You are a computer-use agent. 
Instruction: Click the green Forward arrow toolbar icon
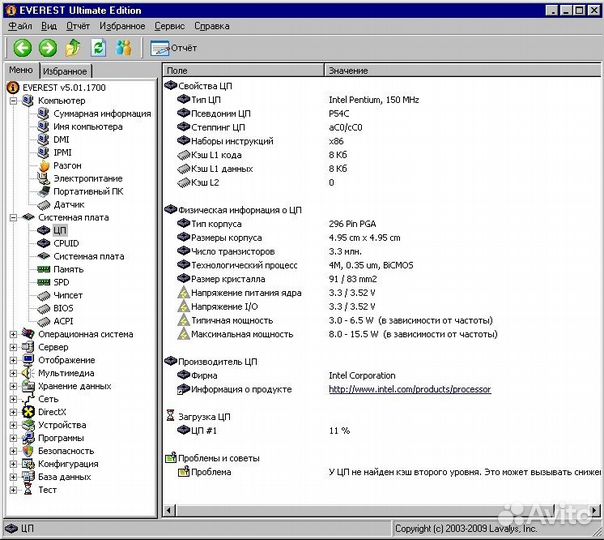pyautogui.click(x=47, y=48)
